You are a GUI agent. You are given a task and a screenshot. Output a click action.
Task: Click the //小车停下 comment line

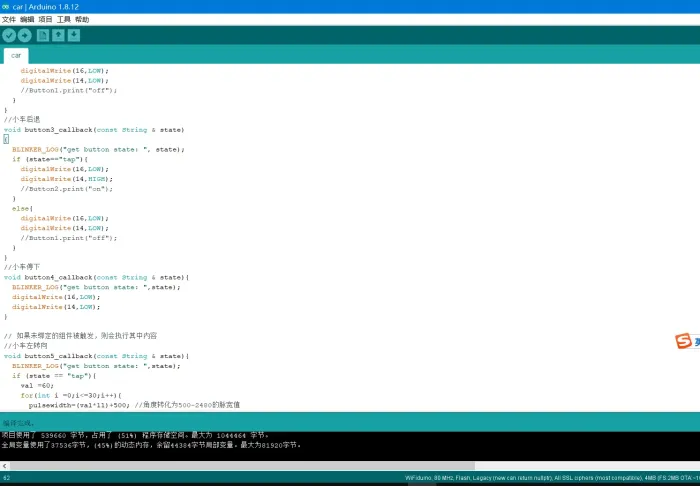22,267
